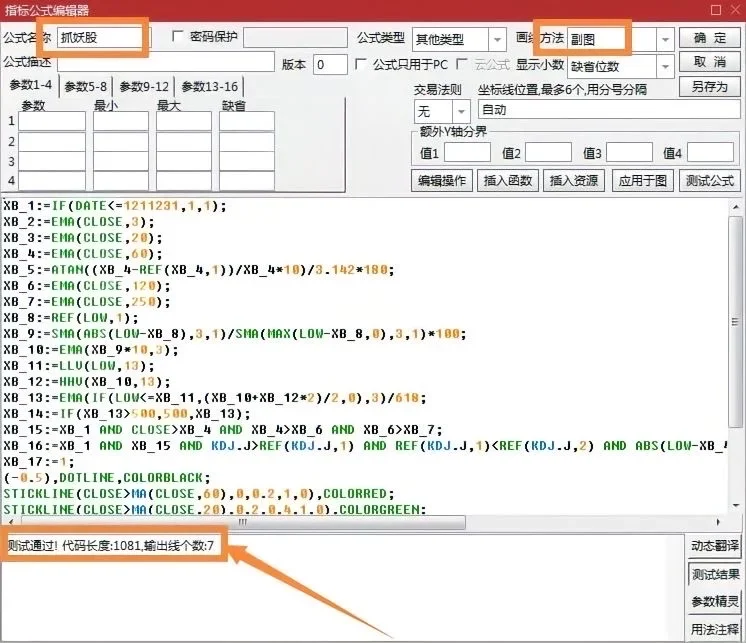The width and height of the screenshot is (746, 643).
Task: Click the 公式类型 combo box showing 其他类型
Action: pyautogui.click(x=459, y=39)
